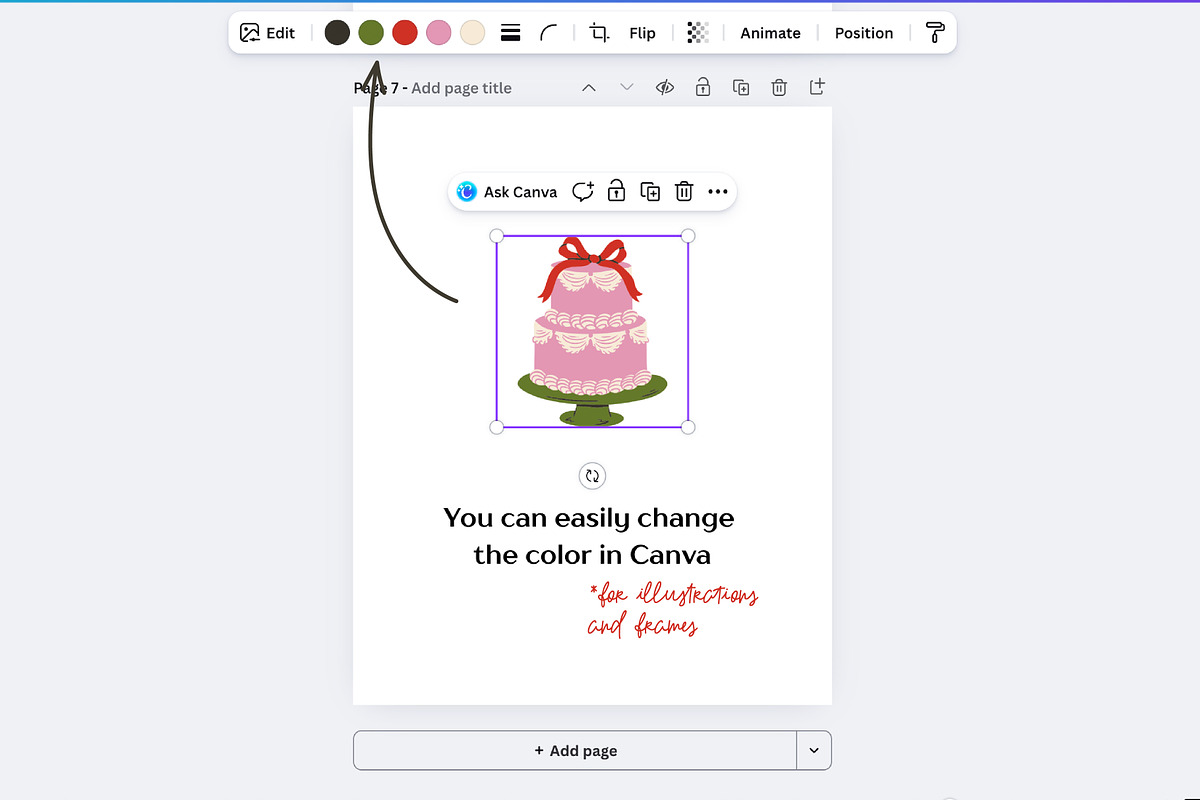Lock the selected cake element
This screenshot has width=1200, height=800.
click(616, 192)
